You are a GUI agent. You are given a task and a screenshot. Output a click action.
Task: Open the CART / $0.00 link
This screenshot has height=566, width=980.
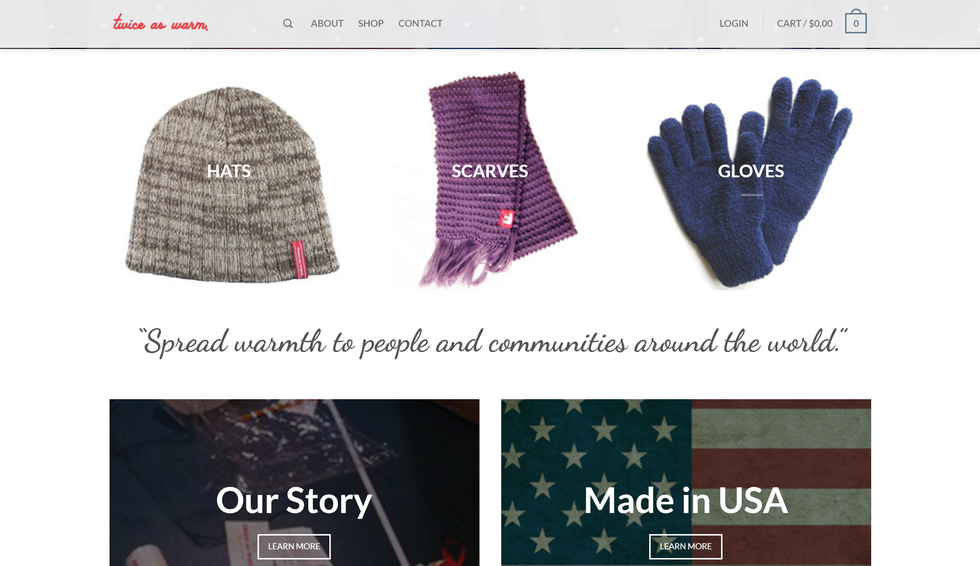point(804,24)
